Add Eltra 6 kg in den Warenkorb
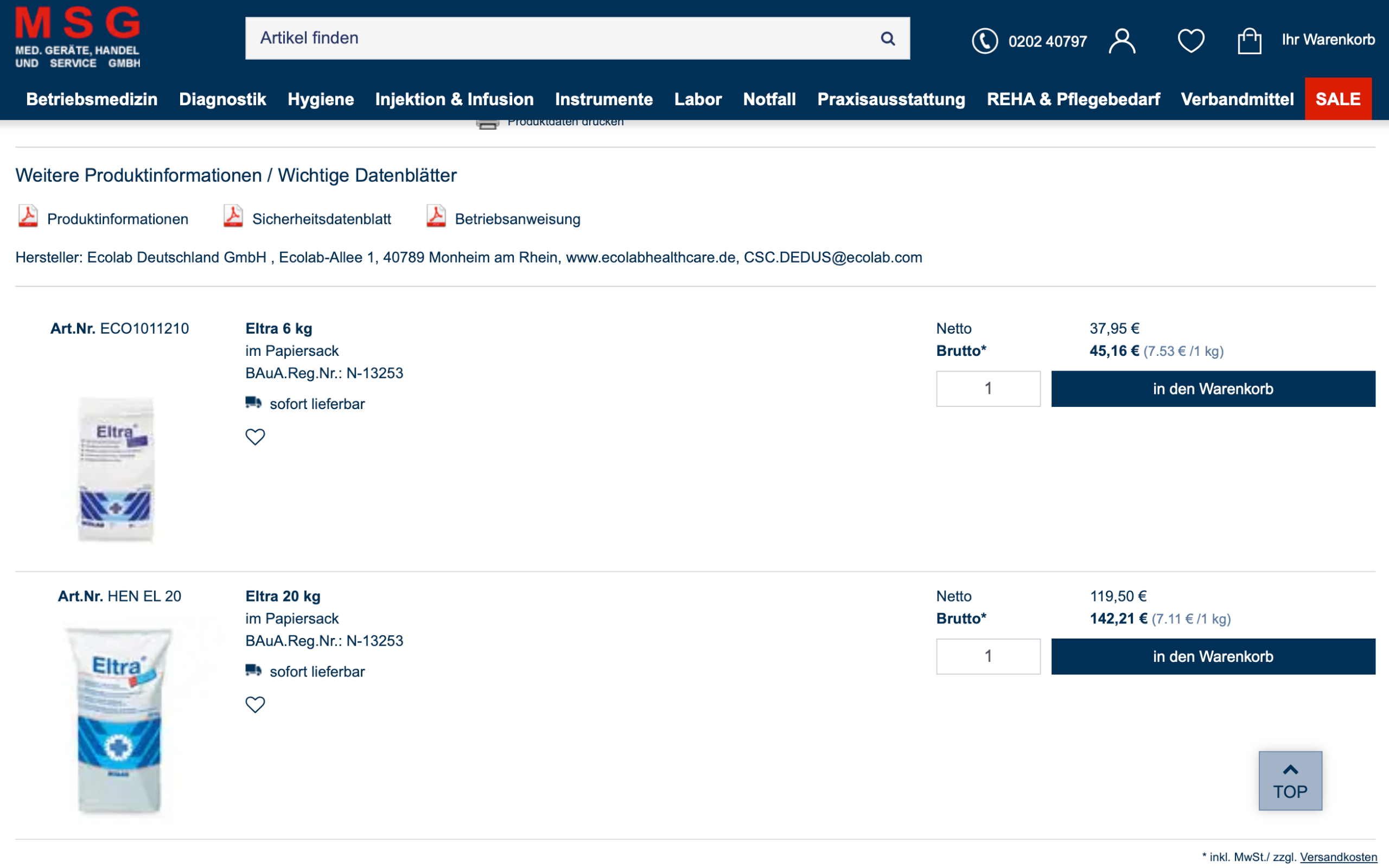Image resolution: width=1389 pixels, height=868 pixels. (x=1213, y=388)
